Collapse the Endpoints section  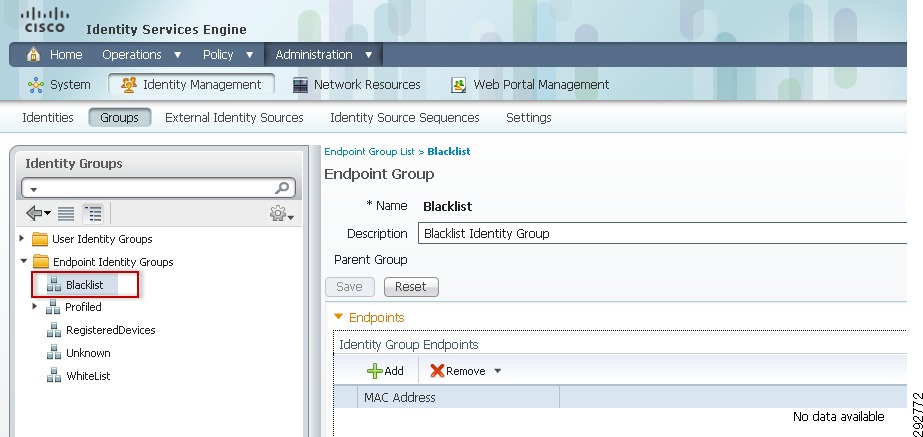pos(338,317)
